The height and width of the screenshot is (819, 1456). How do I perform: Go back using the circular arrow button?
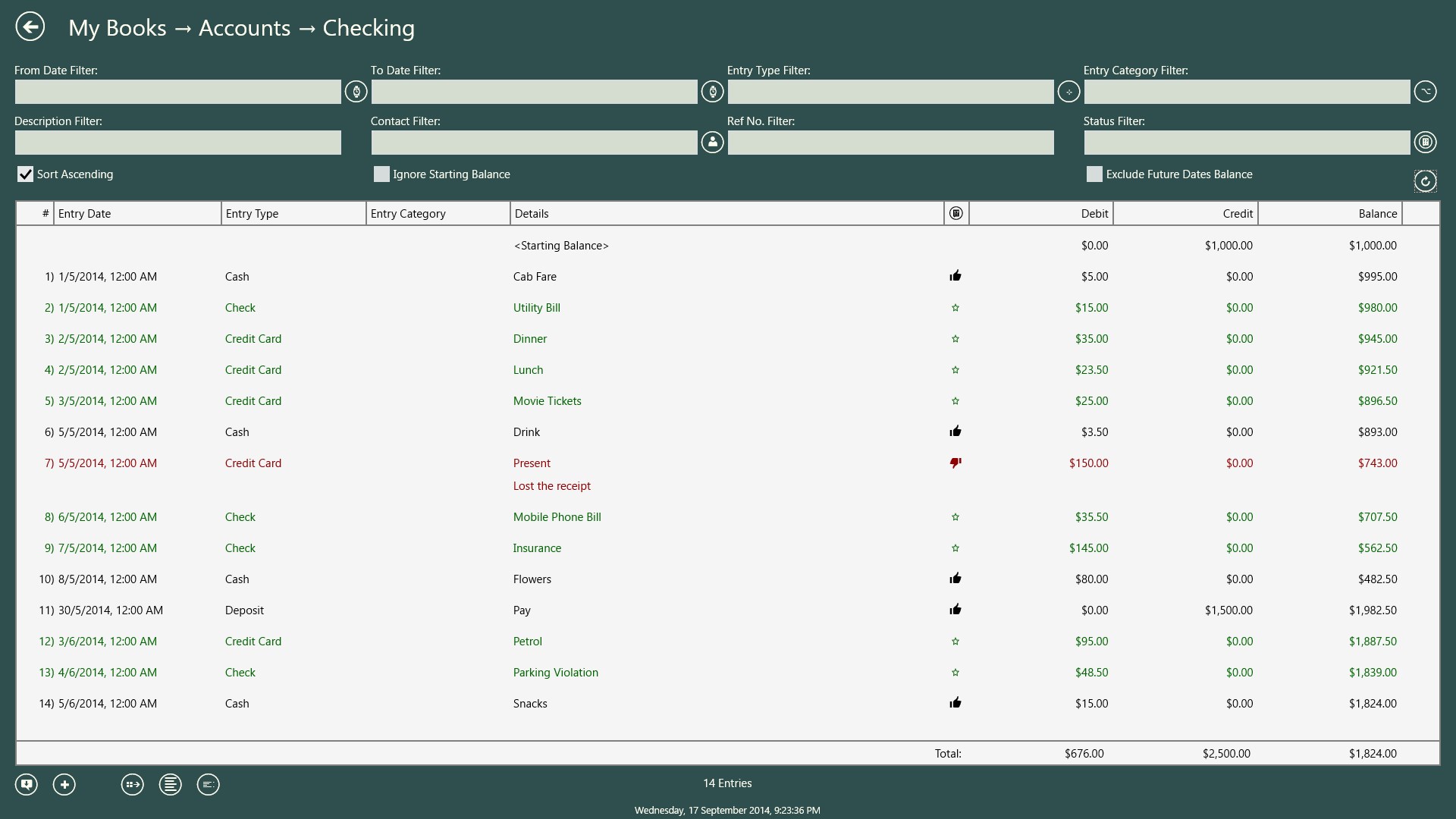pyautogui.click(x=30, y=27)
